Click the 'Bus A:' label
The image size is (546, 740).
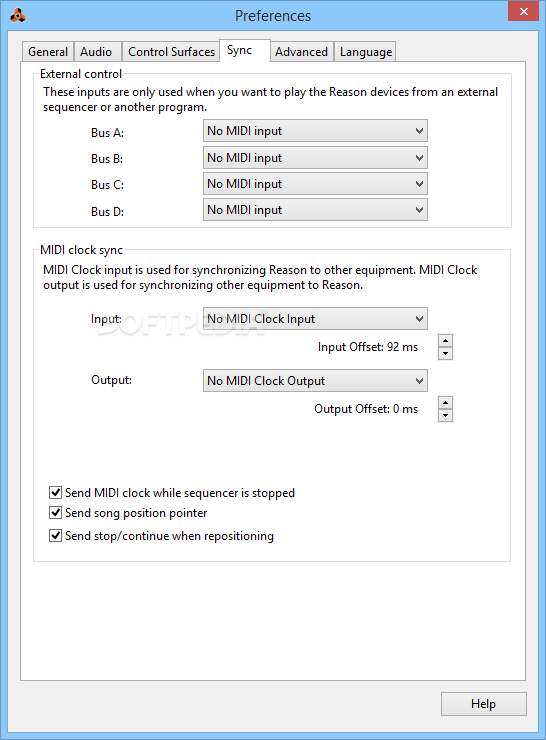[x=107, y=133]
